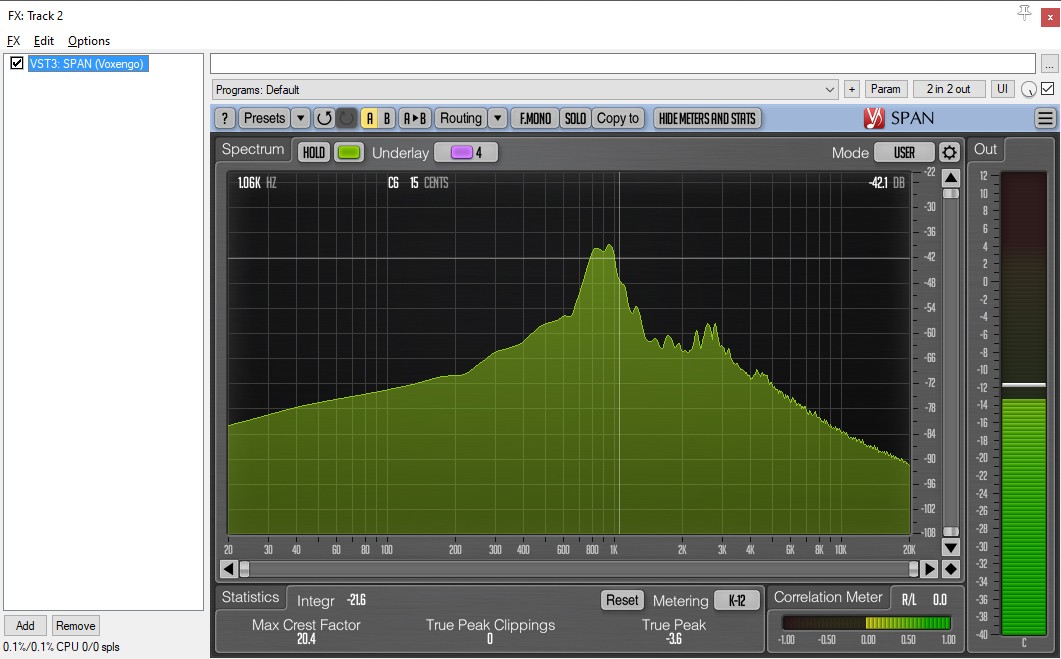
Task: Click the vertical range scrollbar top handle
Action: [x=951, y=194]
